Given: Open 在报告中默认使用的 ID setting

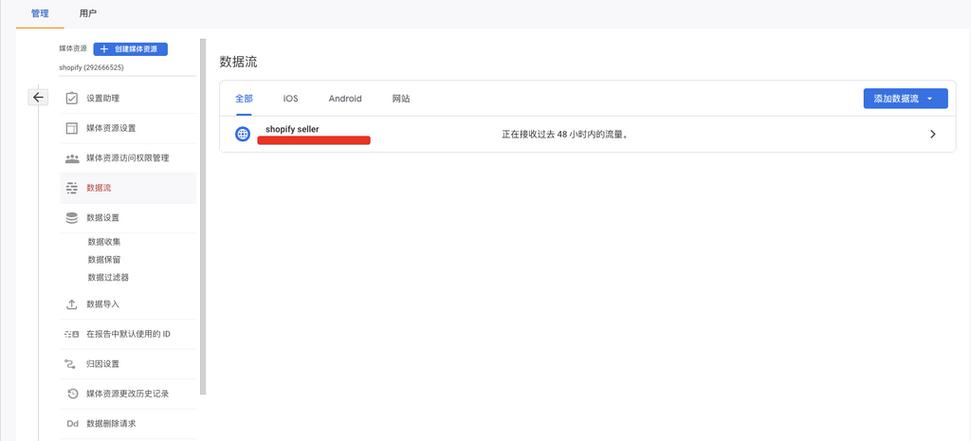Looking at the screenshot, I should point(128,334).
